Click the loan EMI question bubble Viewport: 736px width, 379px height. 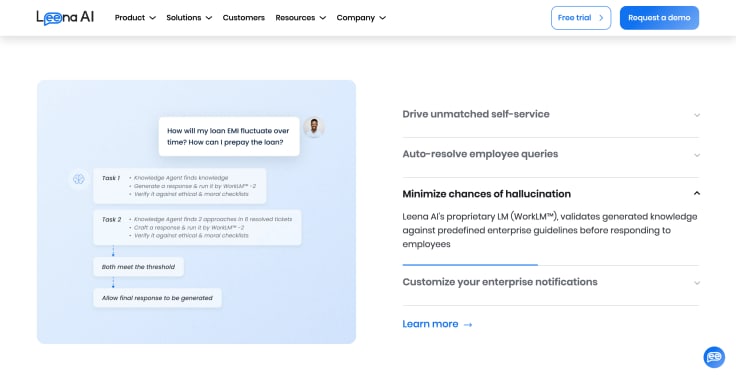point(229,137)
